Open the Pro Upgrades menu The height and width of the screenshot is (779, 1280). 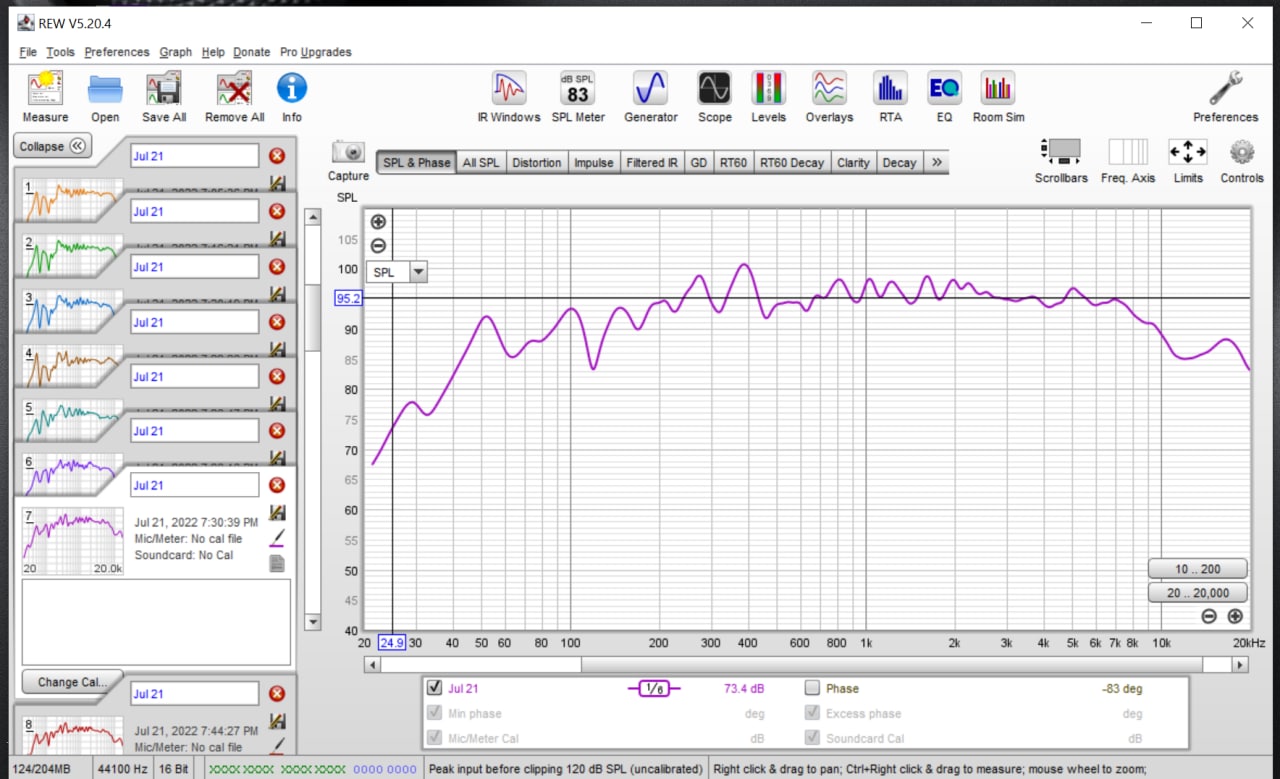pyautogui.click(x=316, y=52)
